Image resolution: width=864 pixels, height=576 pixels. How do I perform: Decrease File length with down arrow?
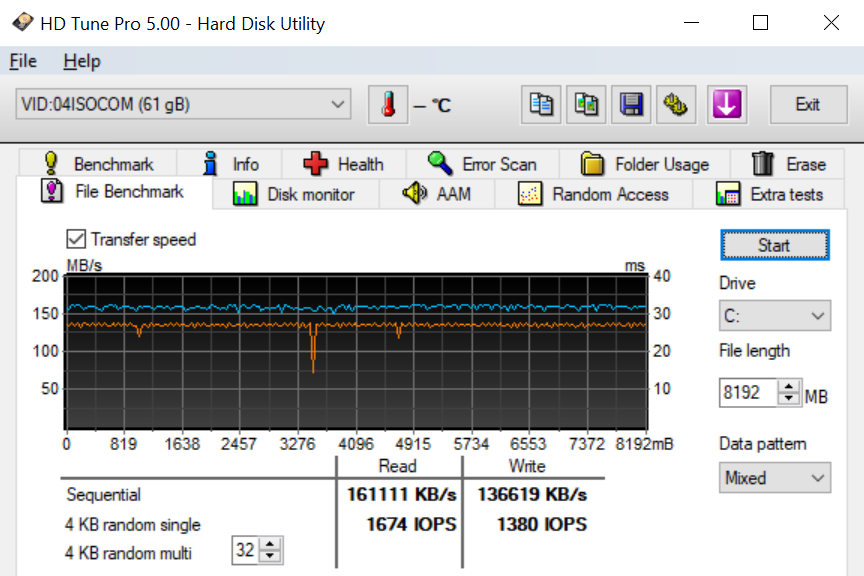pos(789,399)
